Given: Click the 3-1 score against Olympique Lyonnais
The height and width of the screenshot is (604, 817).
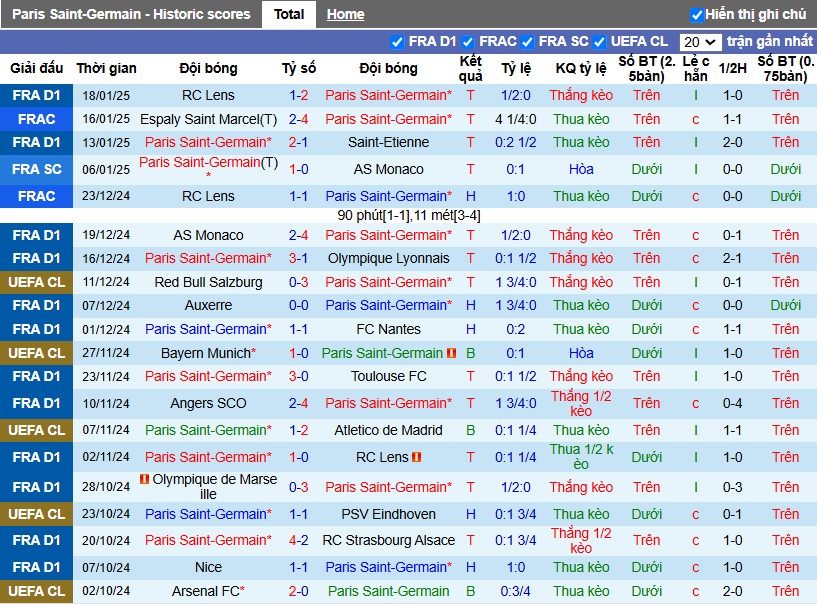Looking at the screenshot, I should (299, 258).
